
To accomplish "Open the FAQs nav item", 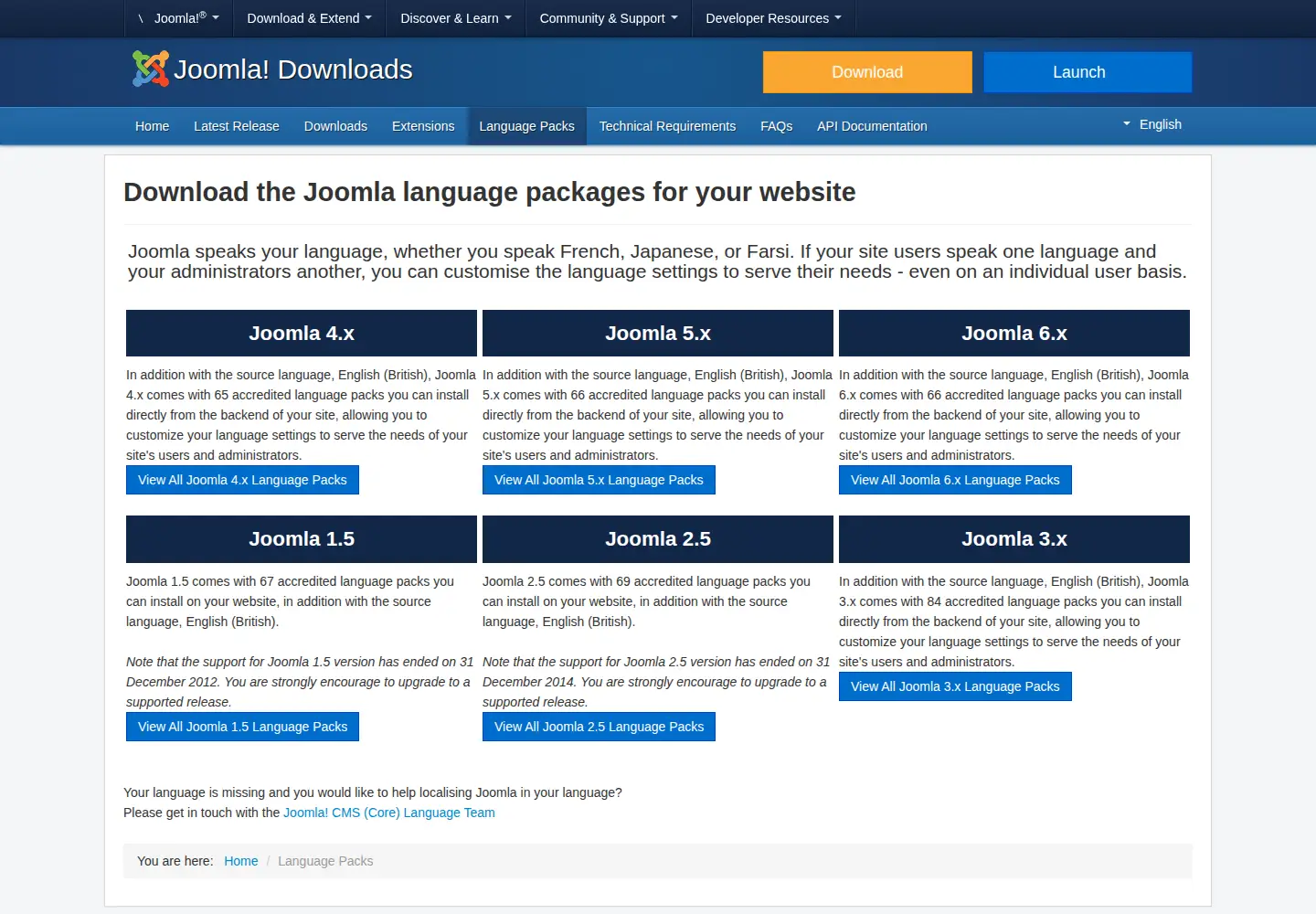I will (x=776, y=126).
